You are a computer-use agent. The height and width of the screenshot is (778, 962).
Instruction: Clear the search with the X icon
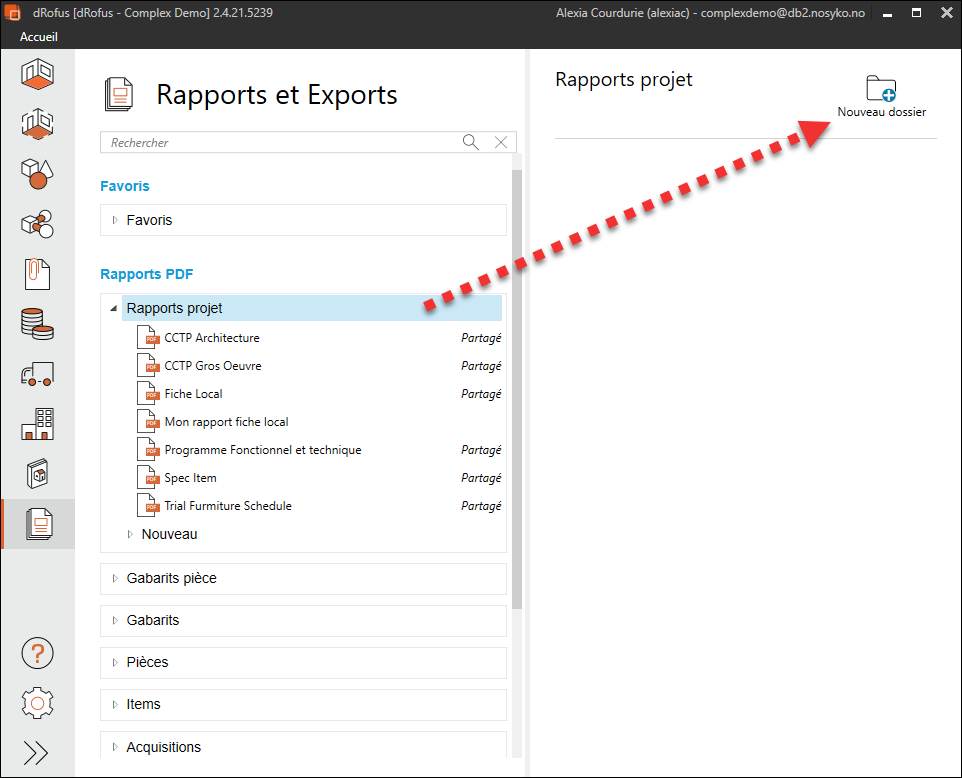(501, 142)
